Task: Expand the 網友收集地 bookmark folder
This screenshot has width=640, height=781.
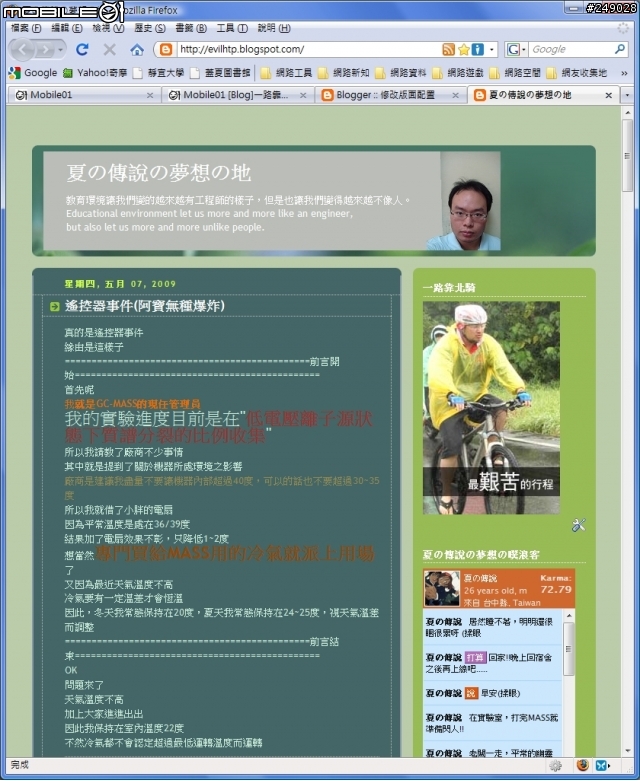Action: click(x=577, y=73)
